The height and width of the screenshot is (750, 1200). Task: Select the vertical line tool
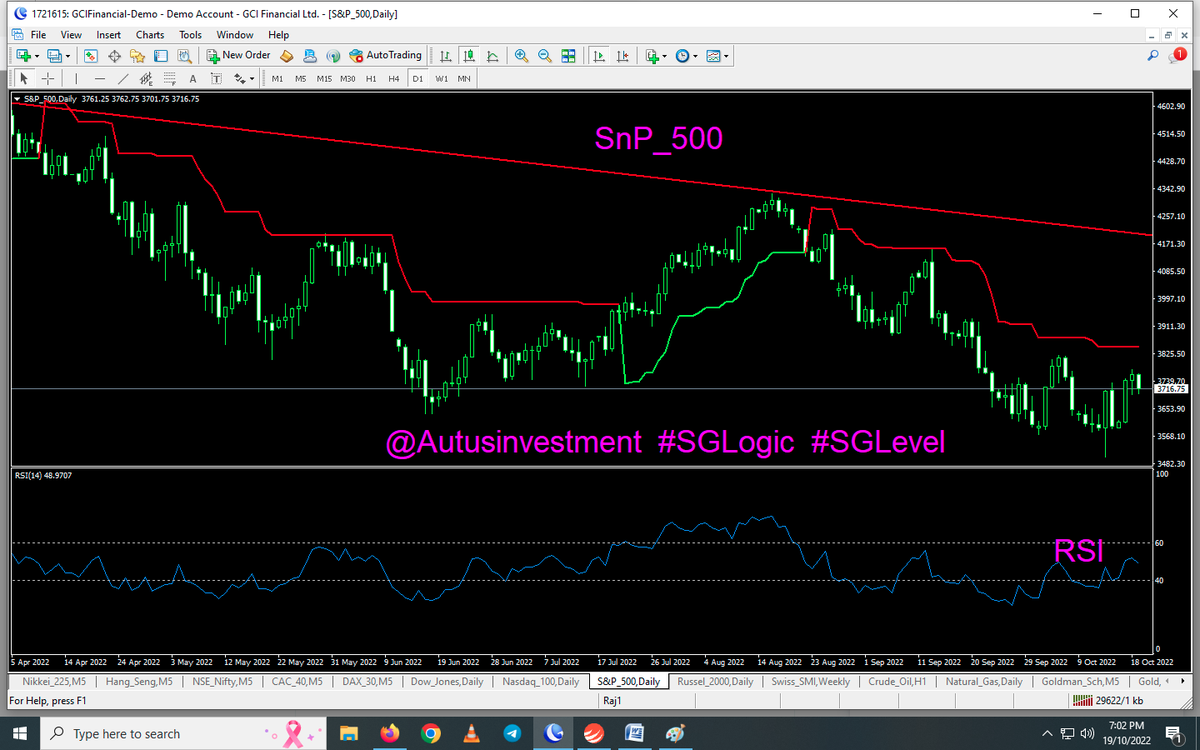click(77, 78)
